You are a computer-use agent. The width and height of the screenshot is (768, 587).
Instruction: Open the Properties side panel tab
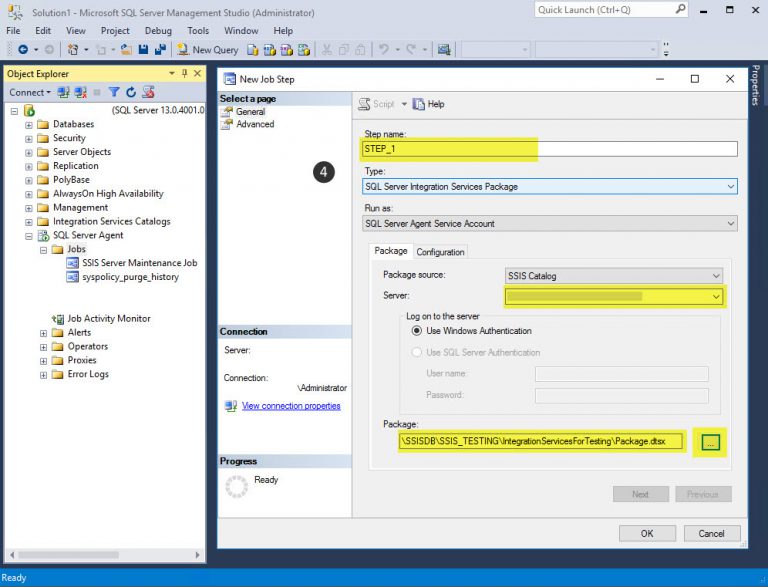point(756,85)
